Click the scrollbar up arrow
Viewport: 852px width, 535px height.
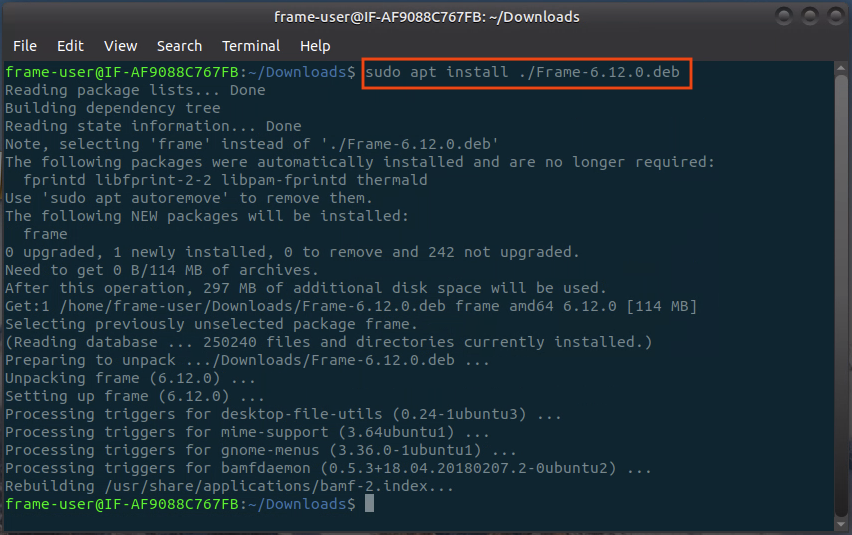(x=841, y=68)
